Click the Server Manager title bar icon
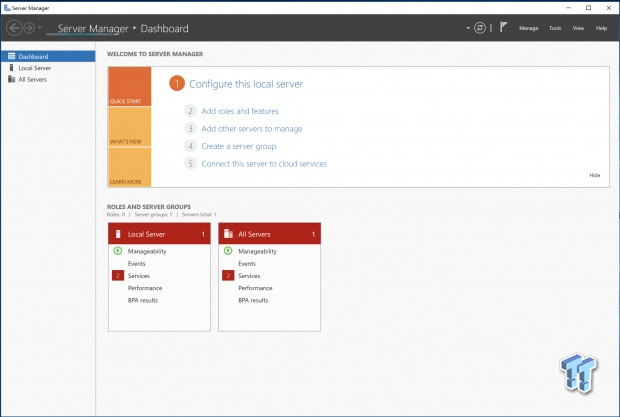Image resolution: width=620 pixels, height=417 pixels. point(7,8)
